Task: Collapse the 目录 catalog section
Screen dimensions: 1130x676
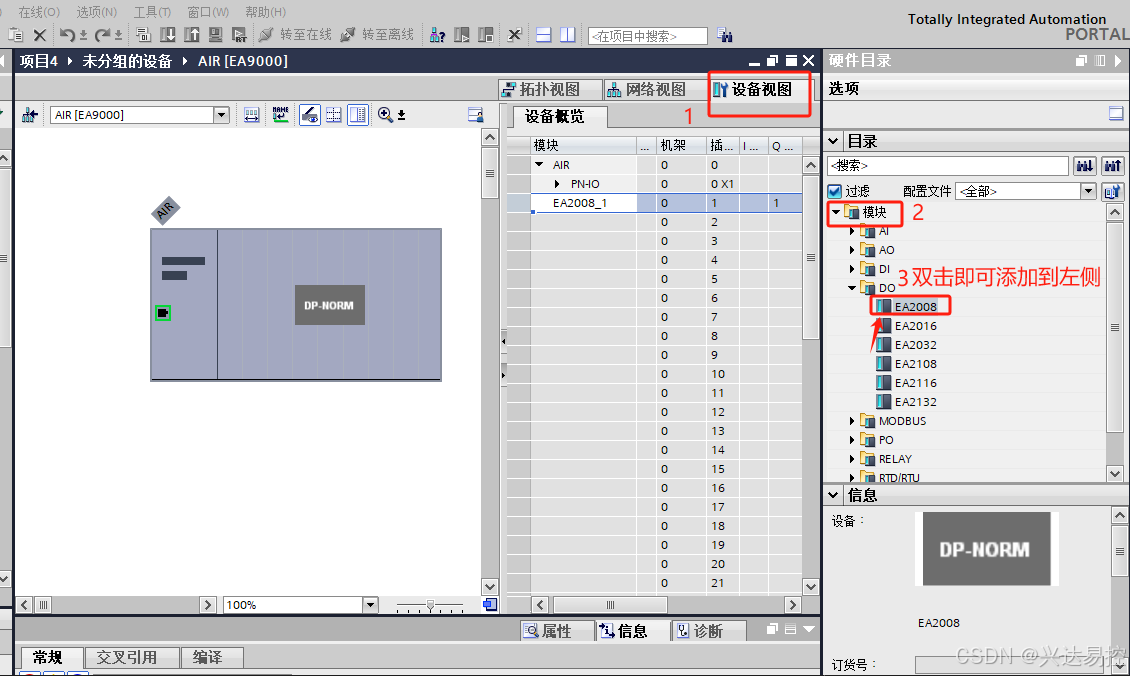Action: coord(833,141)
